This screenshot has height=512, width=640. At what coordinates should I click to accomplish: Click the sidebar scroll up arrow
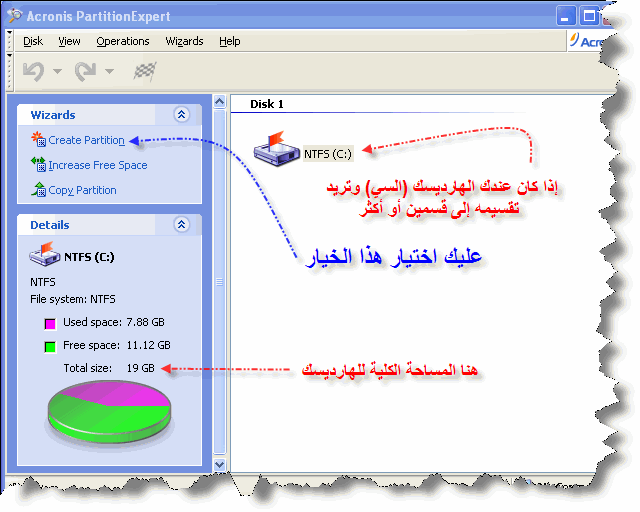coord(220,101)
